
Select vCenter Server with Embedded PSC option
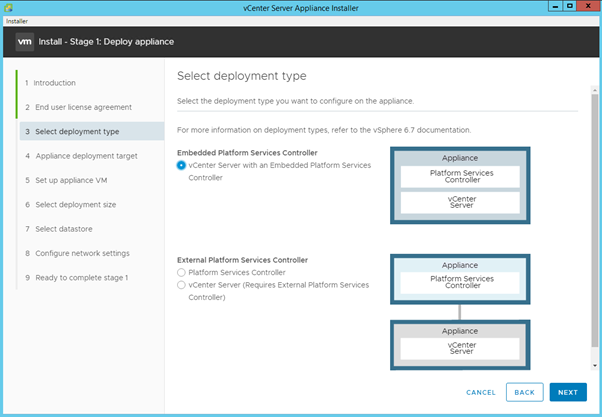pos(181,165)
